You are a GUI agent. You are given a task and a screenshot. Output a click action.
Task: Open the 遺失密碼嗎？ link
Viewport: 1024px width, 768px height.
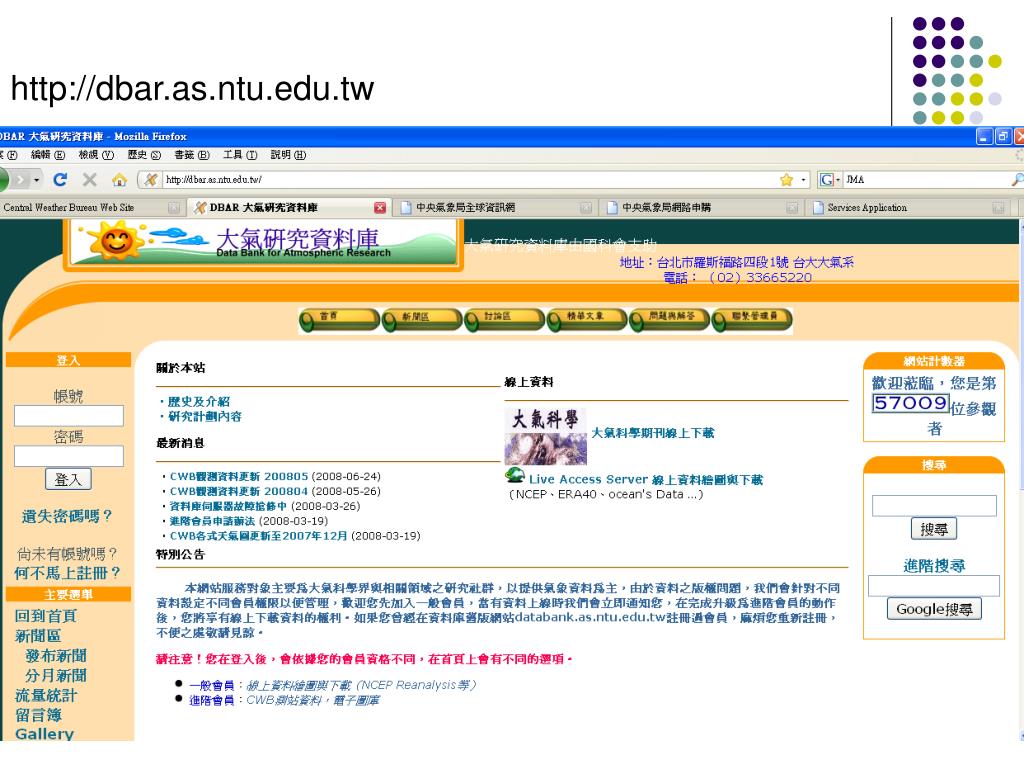click(67, 516)
